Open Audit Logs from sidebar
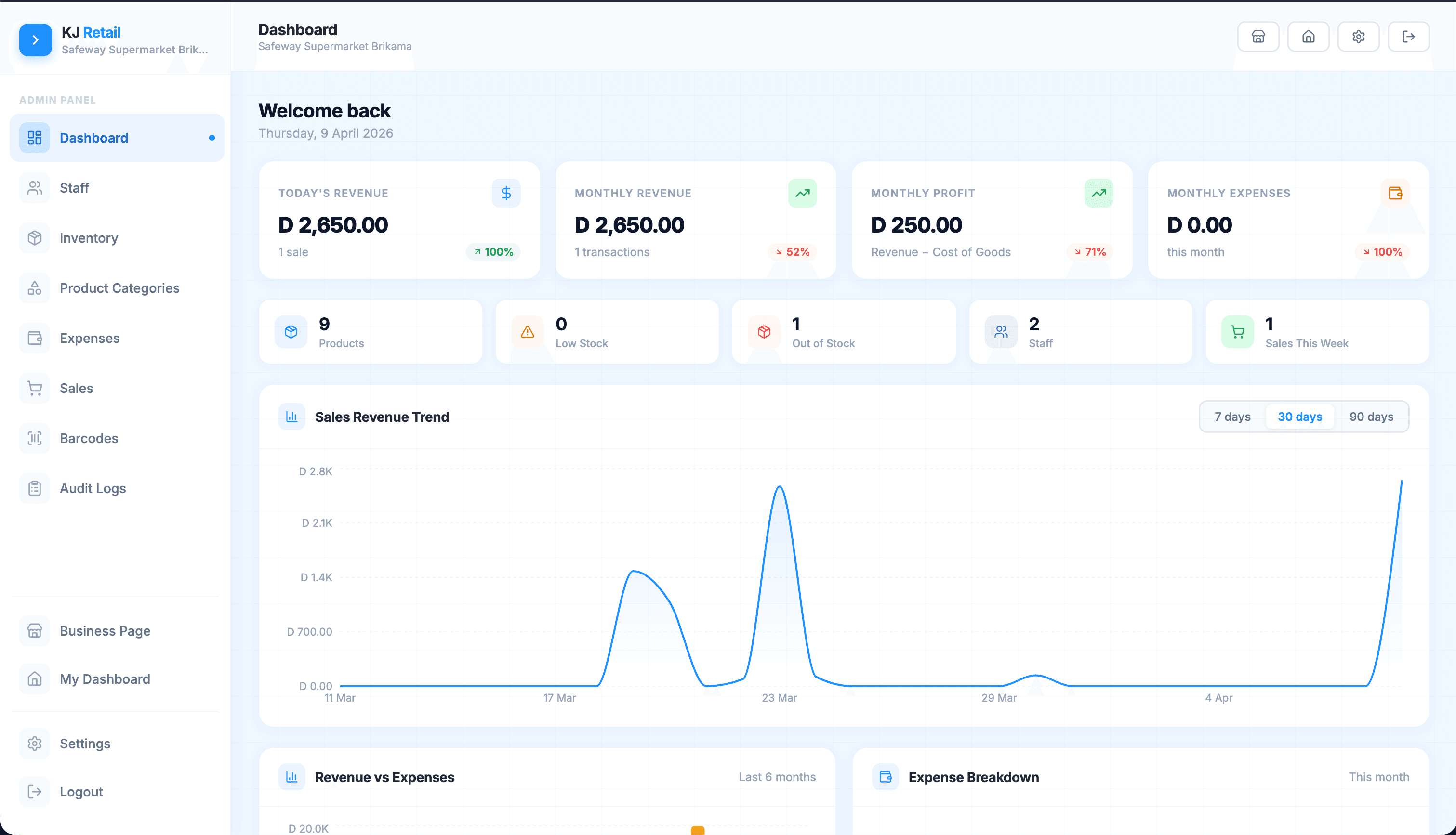Viewport: 1456px width, 835px height. pyautogui.click(x=93, y=488)
